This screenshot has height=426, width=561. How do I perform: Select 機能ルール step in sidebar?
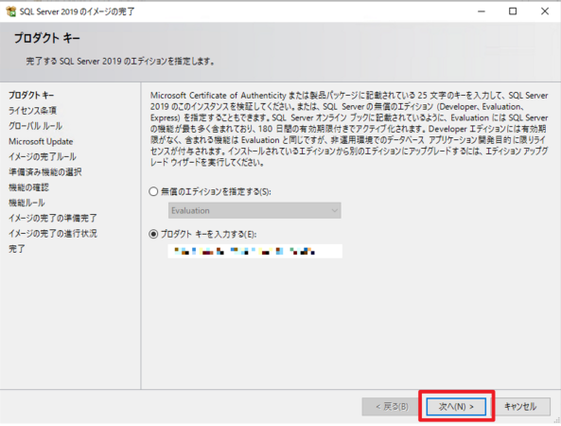click(27, 203)
